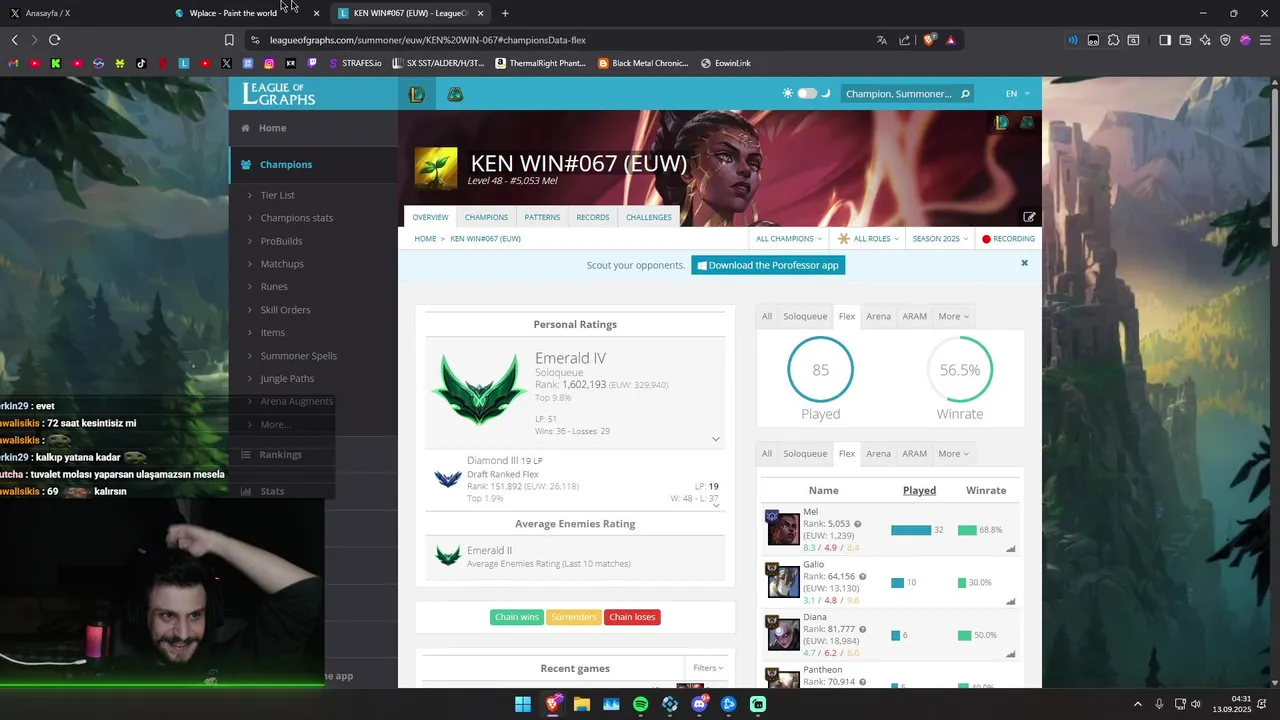Open Tier List in the sidebar
This screenshot has width=1280, height=720.
277,195
